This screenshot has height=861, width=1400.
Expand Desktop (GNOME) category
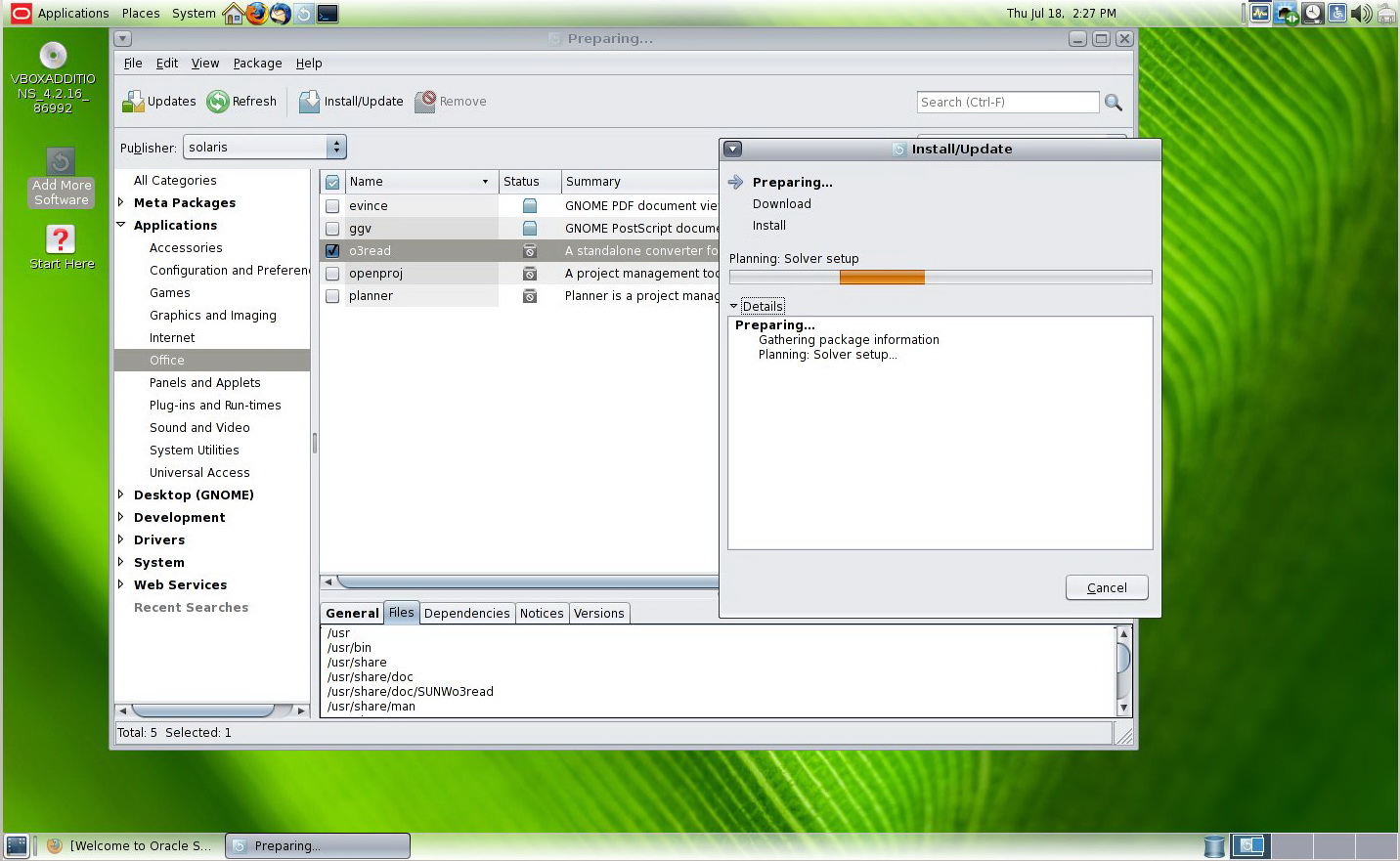click(121, 495)
